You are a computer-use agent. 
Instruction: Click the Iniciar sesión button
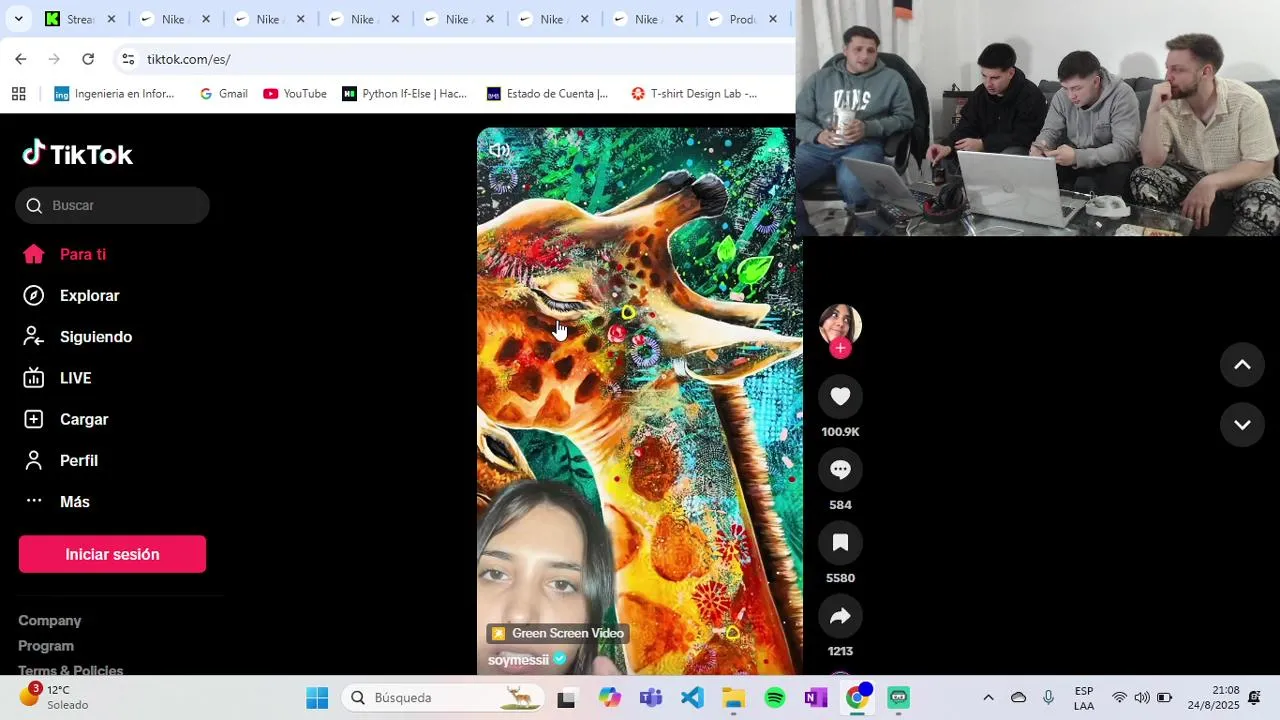(112, 554)
